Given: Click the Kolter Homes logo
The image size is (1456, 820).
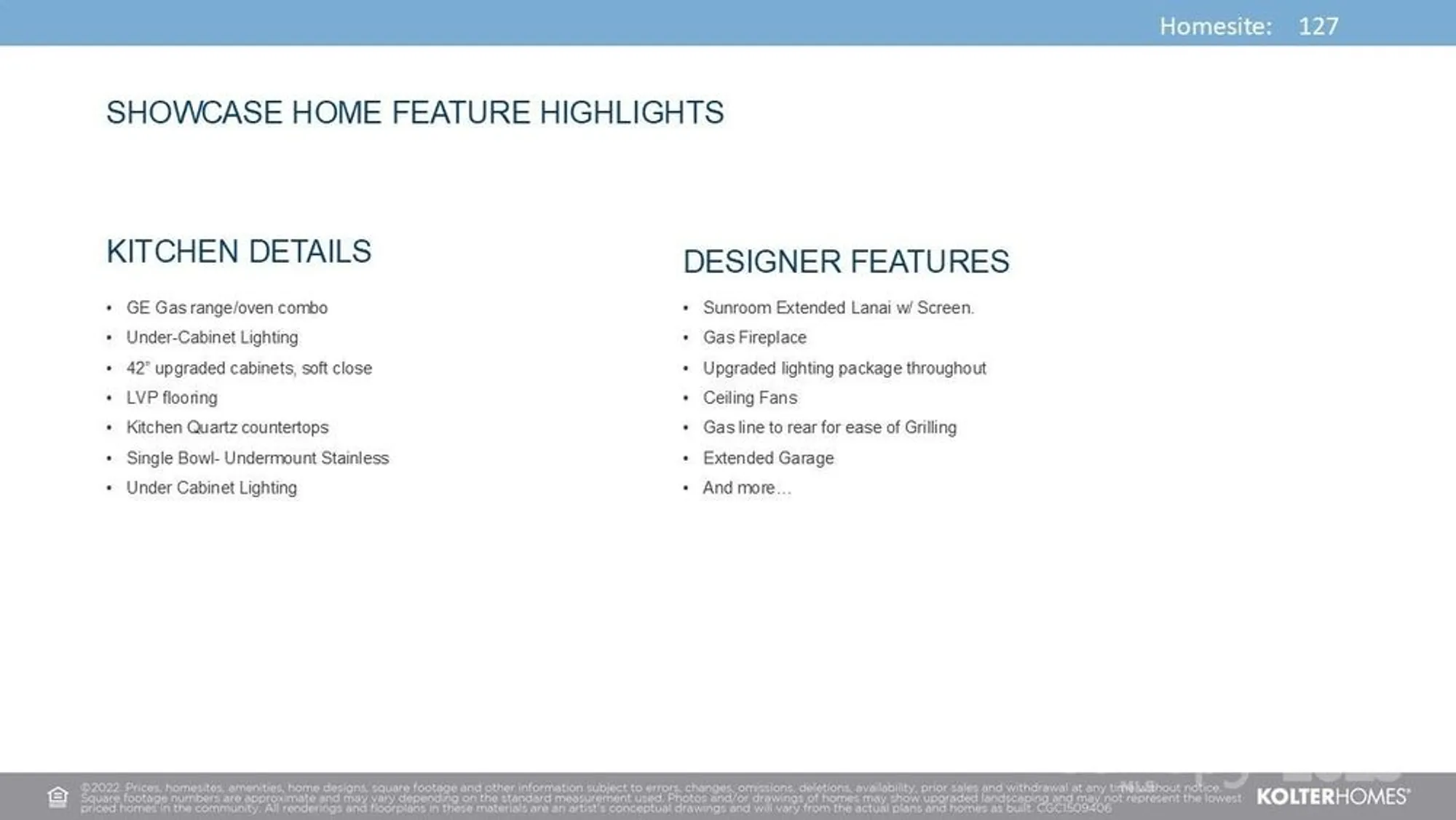Looking at the screenshot, I should click(1332, 797).
